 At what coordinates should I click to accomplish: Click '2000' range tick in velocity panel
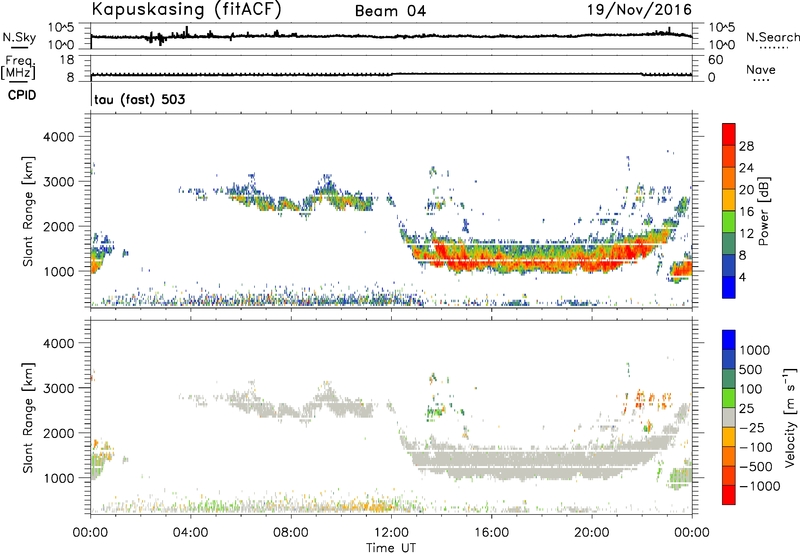58,433
